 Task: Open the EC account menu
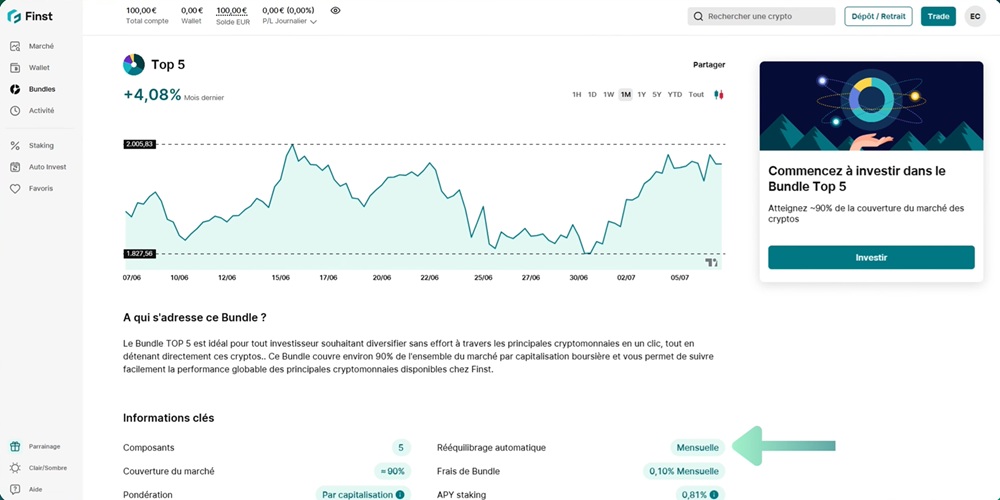tap(974, 16)
